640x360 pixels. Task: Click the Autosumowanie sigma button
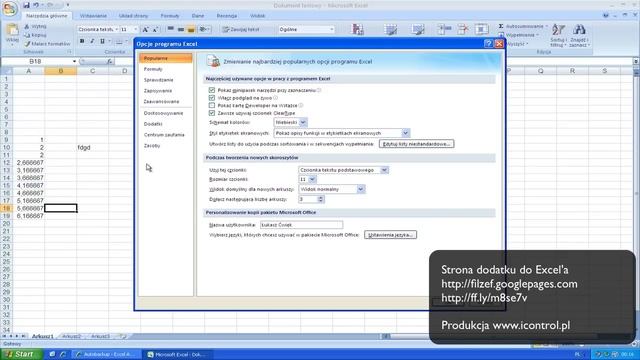click(523, 26)
